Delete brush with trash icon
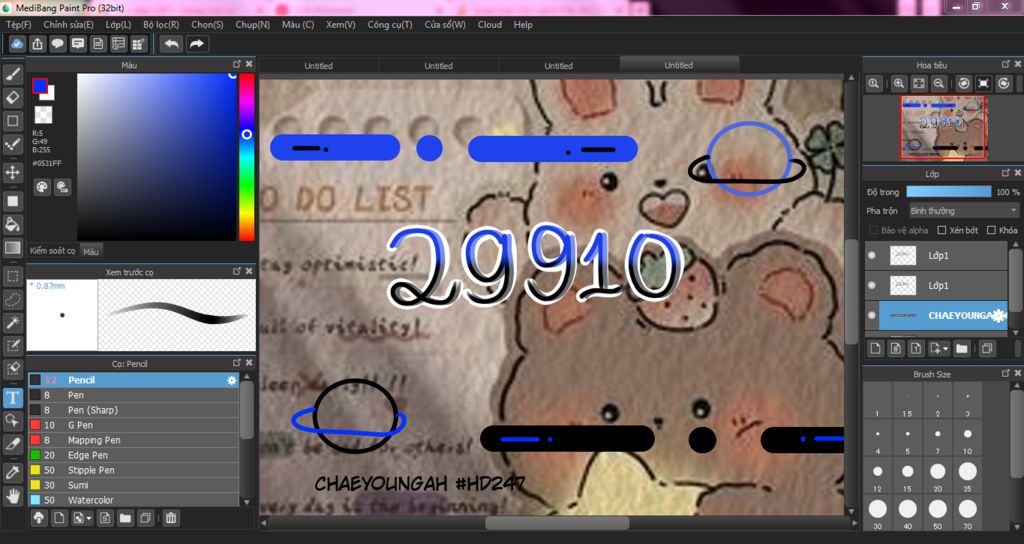 coord(170,518)
